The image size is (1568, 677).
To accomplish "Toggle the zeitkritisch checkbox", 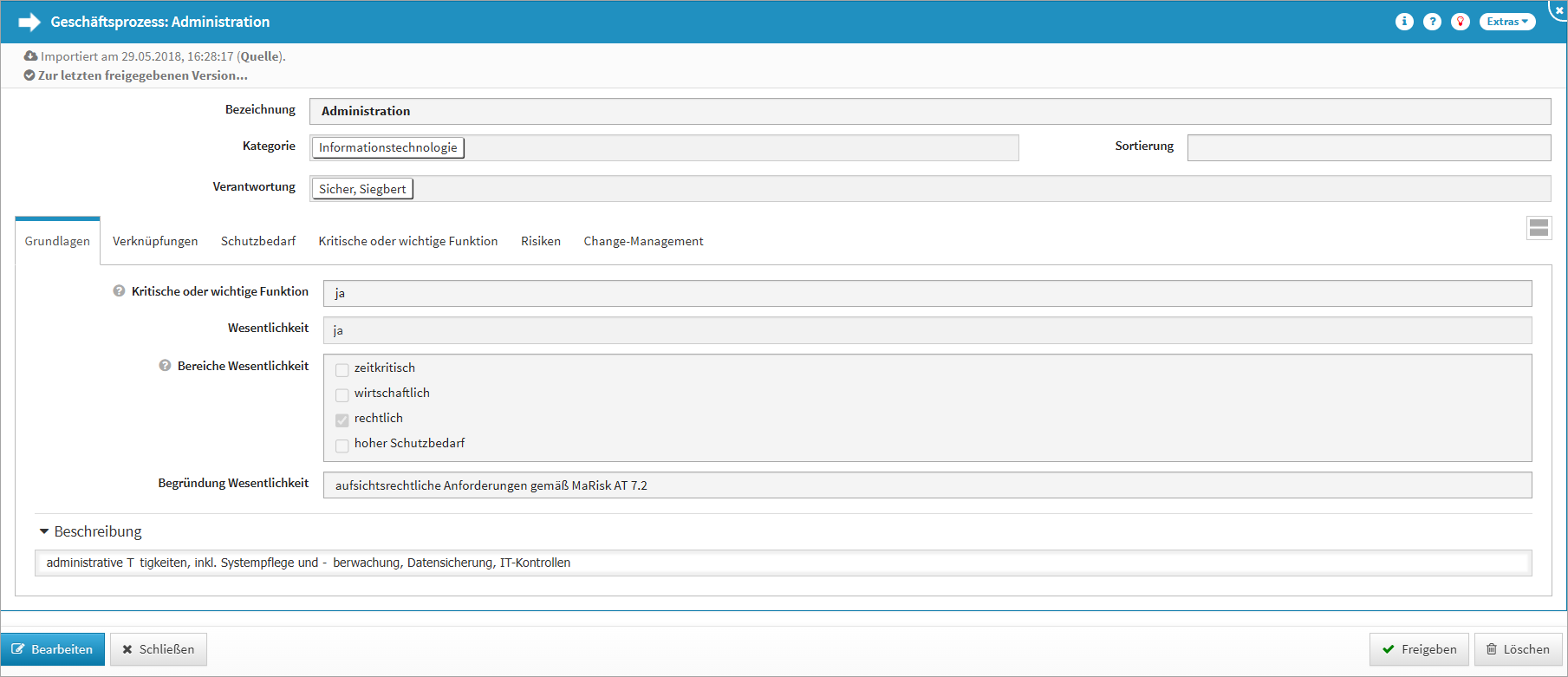I will (x=342, y=370).
